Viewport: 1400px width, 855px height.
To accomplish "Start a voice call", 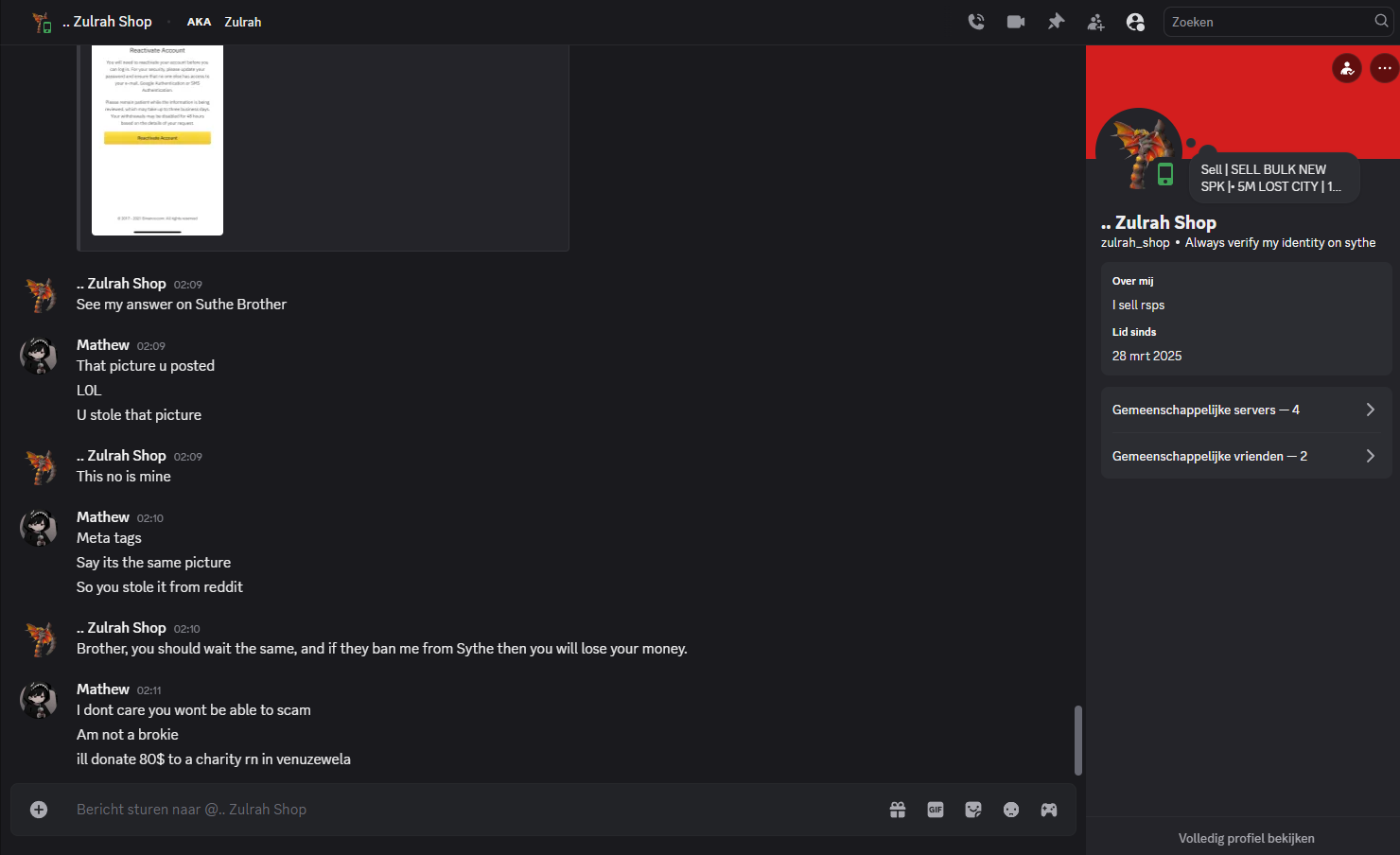I will point(976,22).
